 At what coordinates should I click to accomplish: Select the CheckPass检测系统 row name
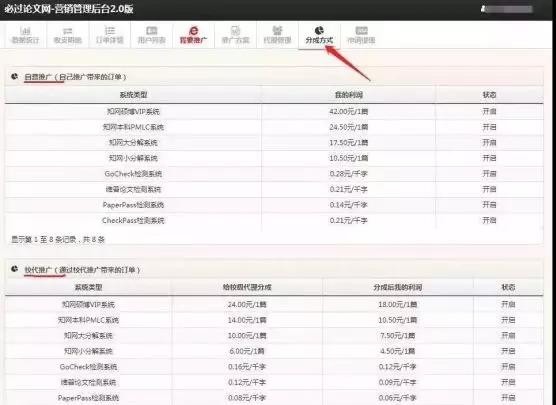point(133,221)
